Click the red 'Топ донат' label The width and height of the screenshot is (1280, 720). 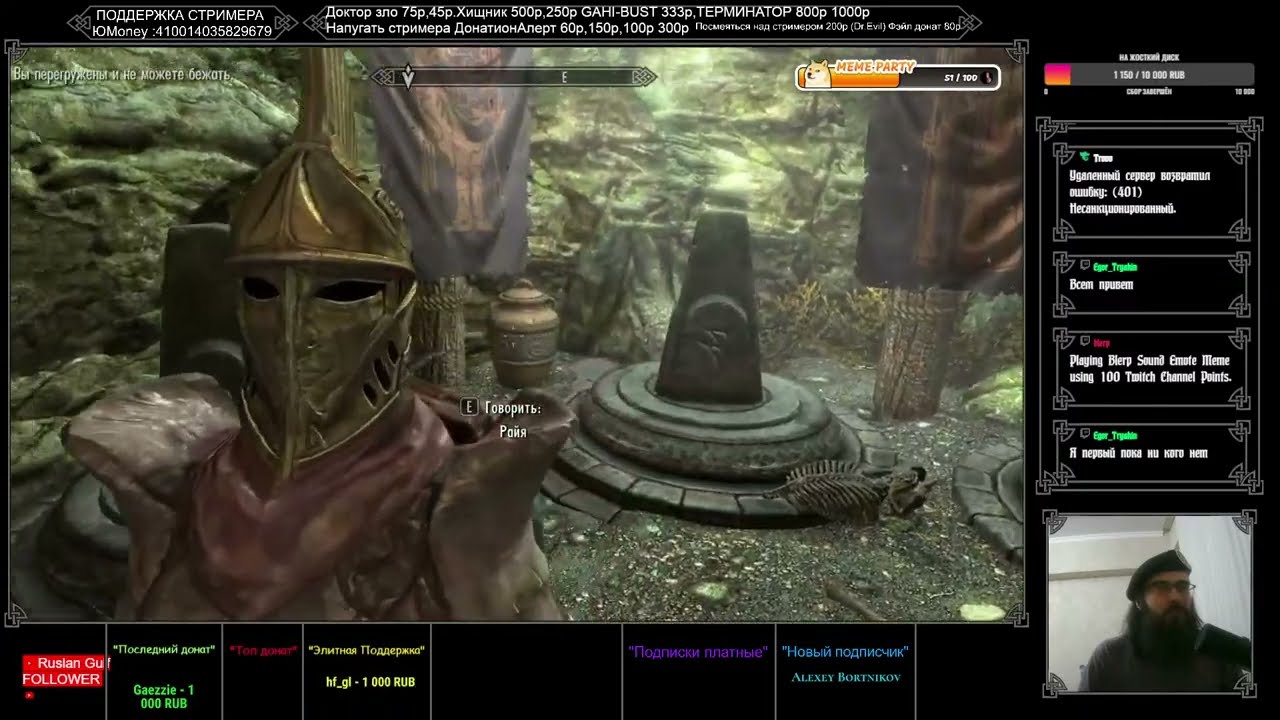(264, 651)
